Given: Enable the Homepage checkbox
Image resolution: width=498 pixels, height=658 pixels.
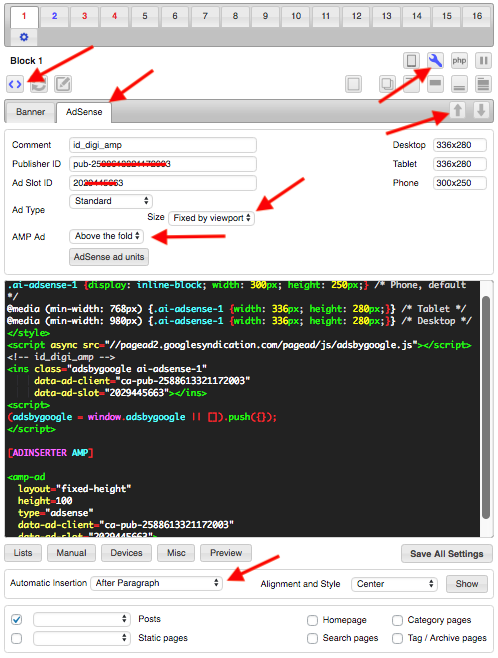Looking at the screenshot, I should (312, 620).
